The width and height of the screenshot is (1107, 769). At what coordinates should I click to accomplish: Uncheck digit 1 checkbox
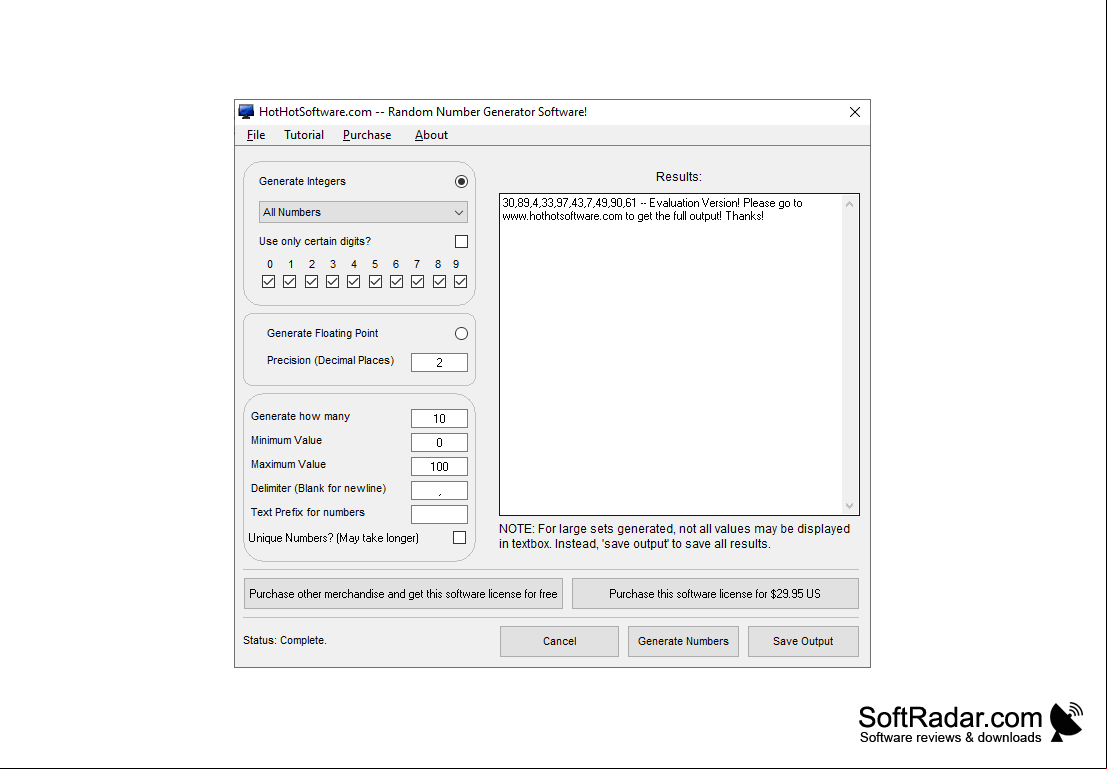point(289,282)
